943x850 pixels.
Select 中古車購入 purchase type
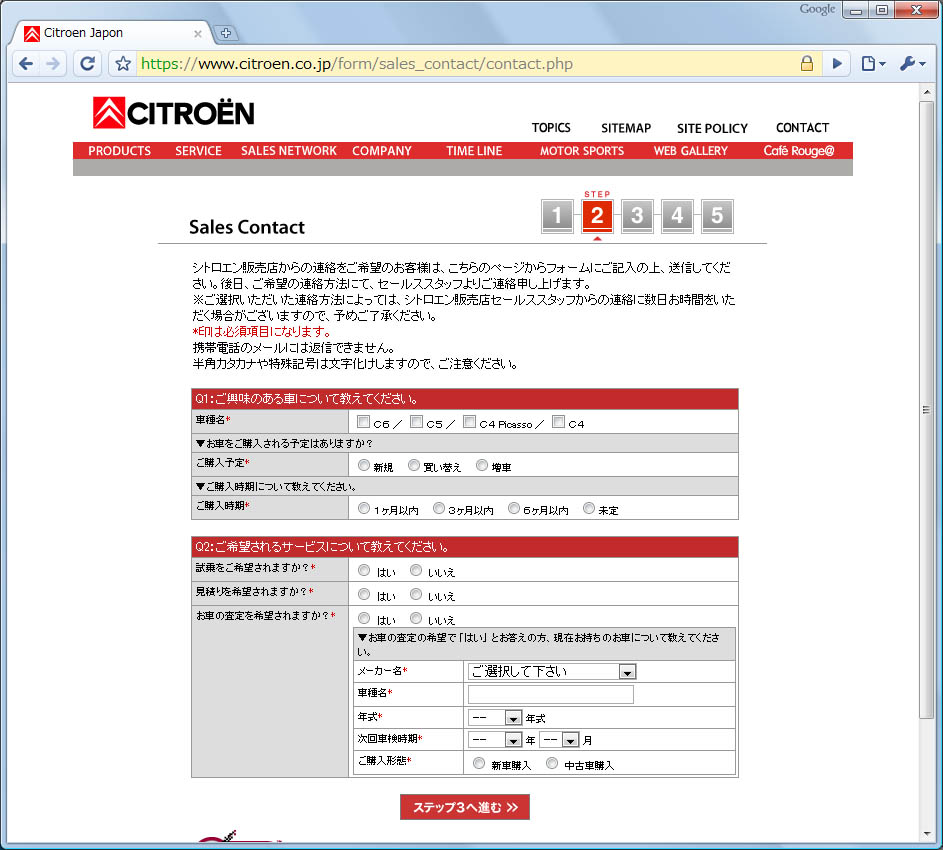click(x=551, y=763)
